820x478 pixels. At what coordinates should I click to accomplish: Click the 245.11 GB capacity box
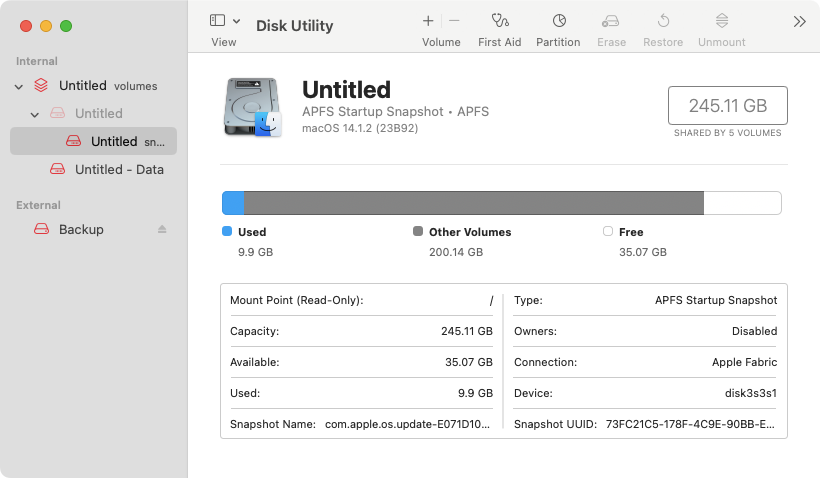pyautogui.click(x=727, y=106)
